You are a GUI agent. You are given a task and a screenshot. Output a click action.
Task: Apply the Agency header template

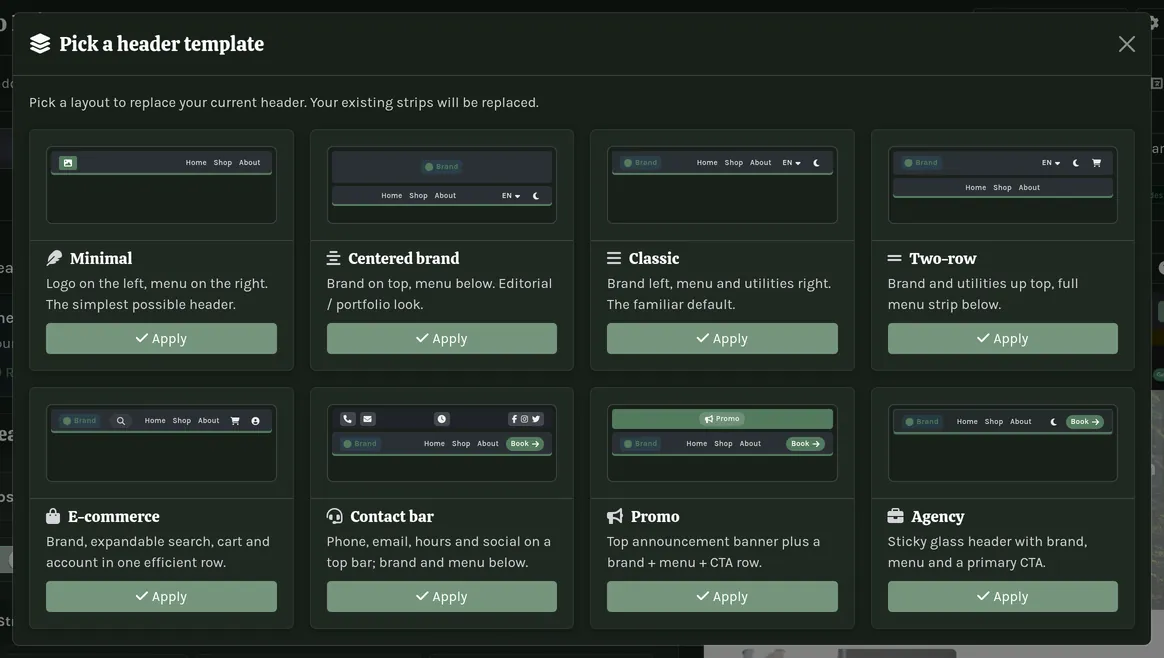[x=1003, y=596]
